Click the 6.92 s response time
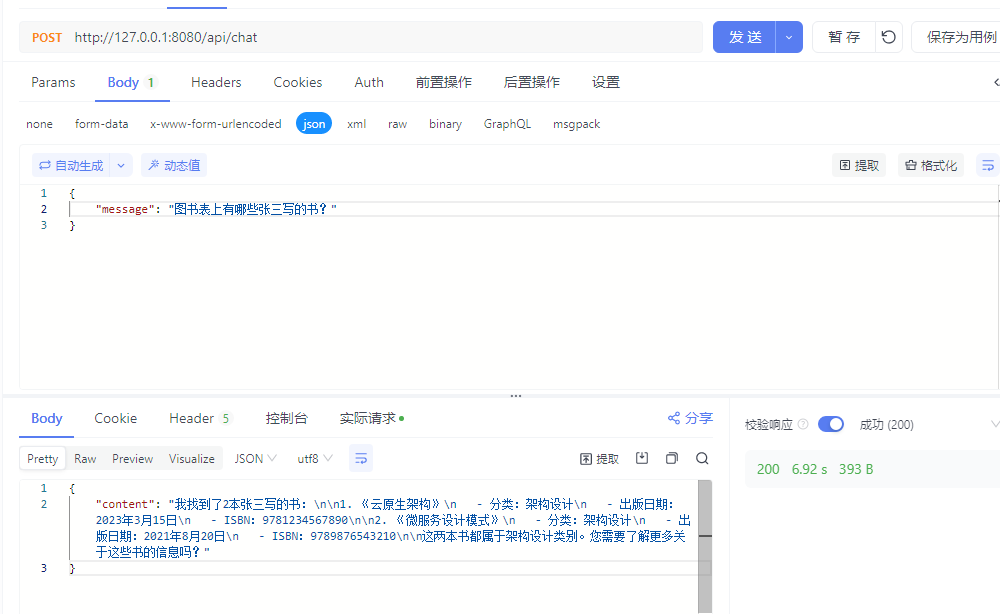Viewport: 1000px width, 614px height. tap(809, 469)
